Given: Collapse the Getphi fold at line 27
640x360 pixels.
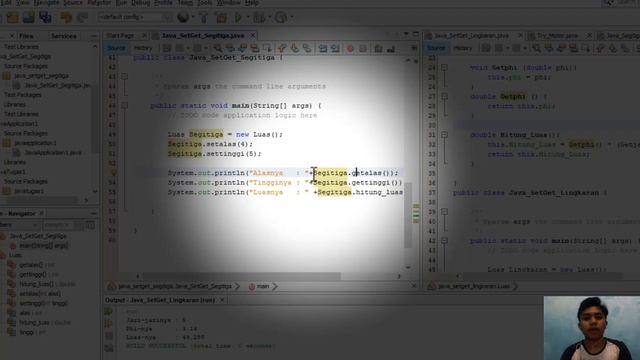Looking at the screenshot, I should coord(444,96).
